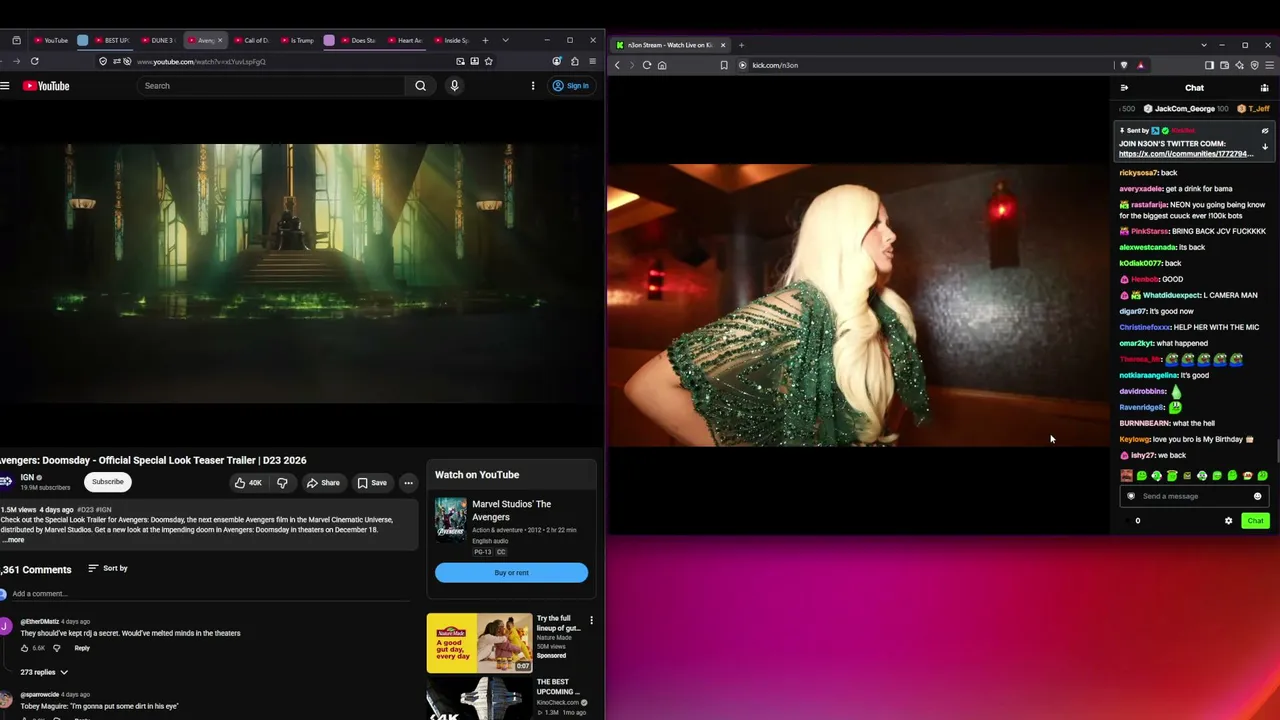Open the Kick chat users list icon
This screenshot has height=720, width=1280.
1264,88
